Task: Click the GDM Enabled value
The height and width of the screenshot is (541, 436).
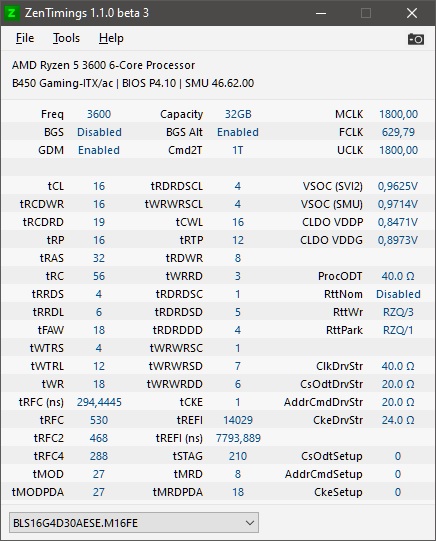Action: coord(99,150)
